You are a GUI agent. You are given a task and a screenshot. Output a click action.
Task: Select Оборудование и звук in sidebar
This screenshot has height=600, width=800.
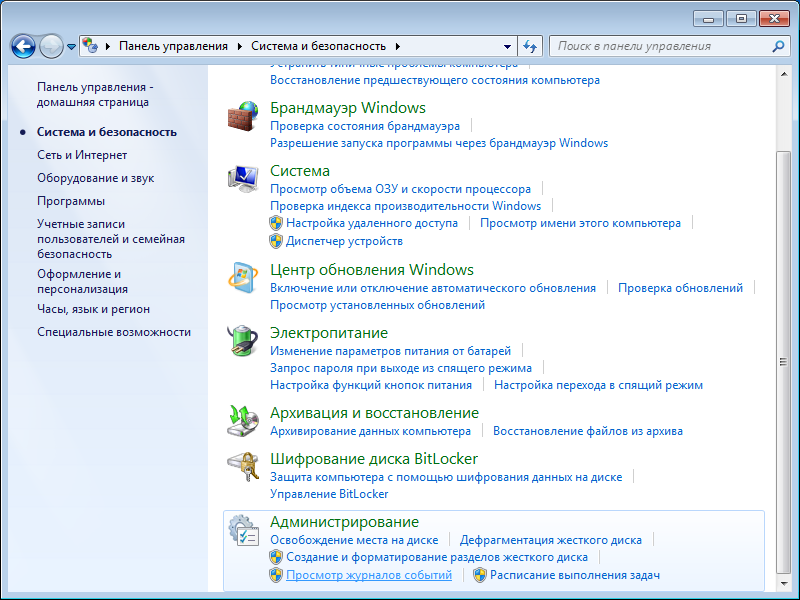pyautogui.click(x=95, y=178)
